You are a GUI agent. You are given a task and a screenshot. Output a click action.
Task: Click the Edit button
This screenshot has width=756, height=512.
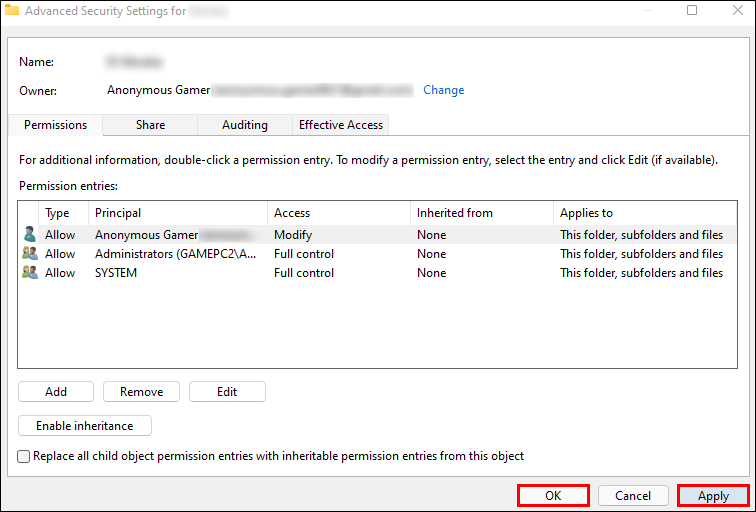point(227,391)
